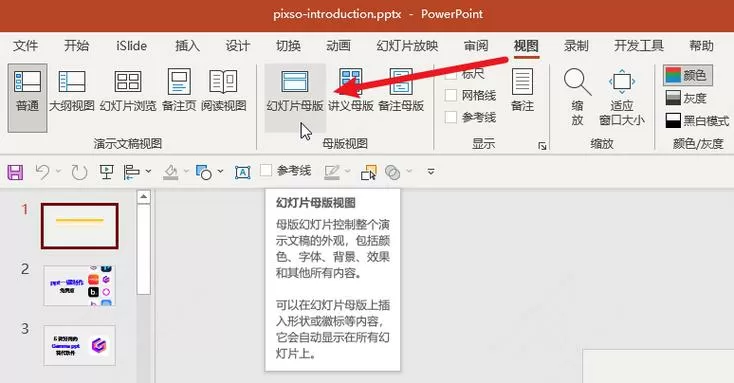Viewport: 734px width, 383px height.
Task: Open the iSlide tab
Action: click(132, 46)
